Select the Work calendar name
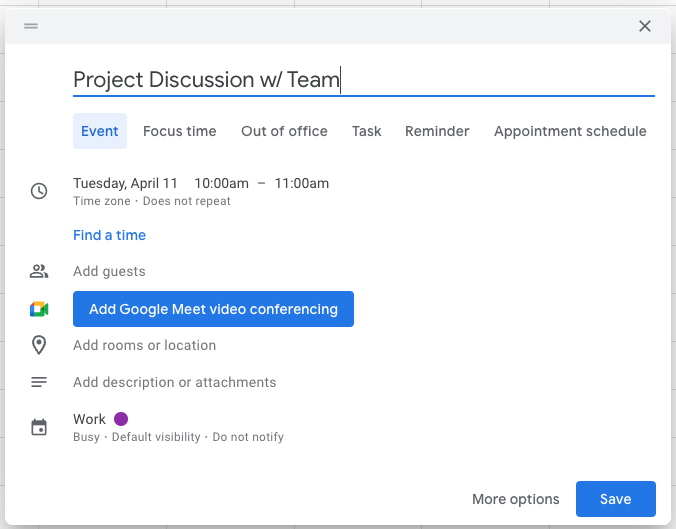This screenshot has height=529, width=676. coord(89,419)
